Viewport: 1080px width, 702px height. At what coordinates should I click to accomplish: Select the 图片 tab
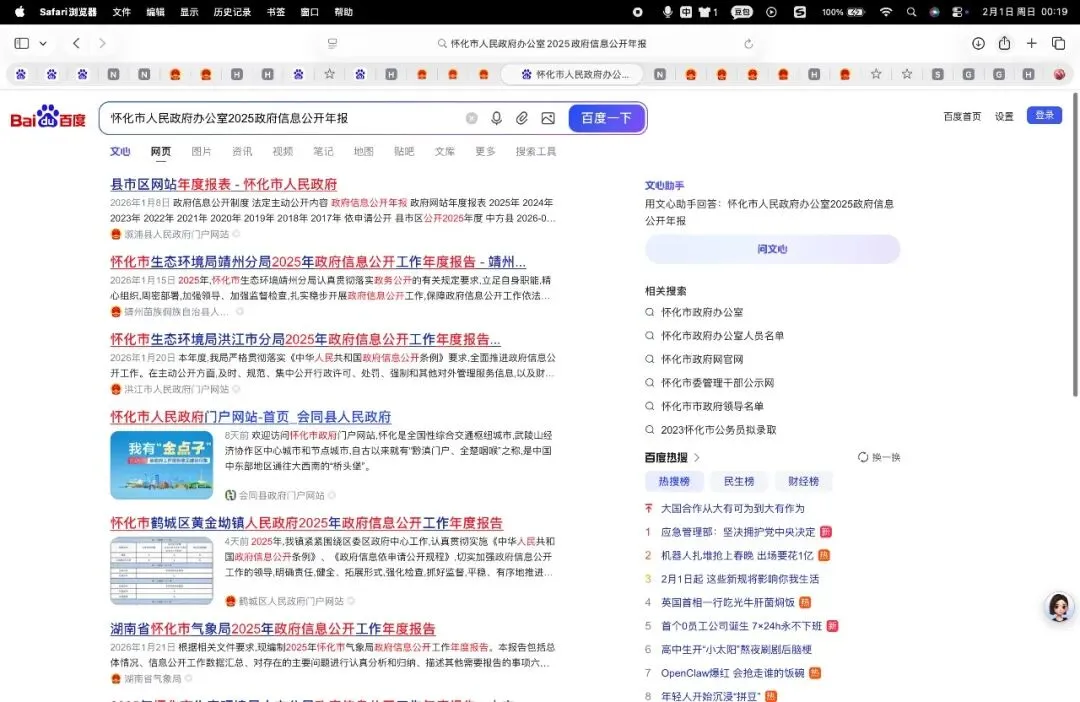point(201,152)
